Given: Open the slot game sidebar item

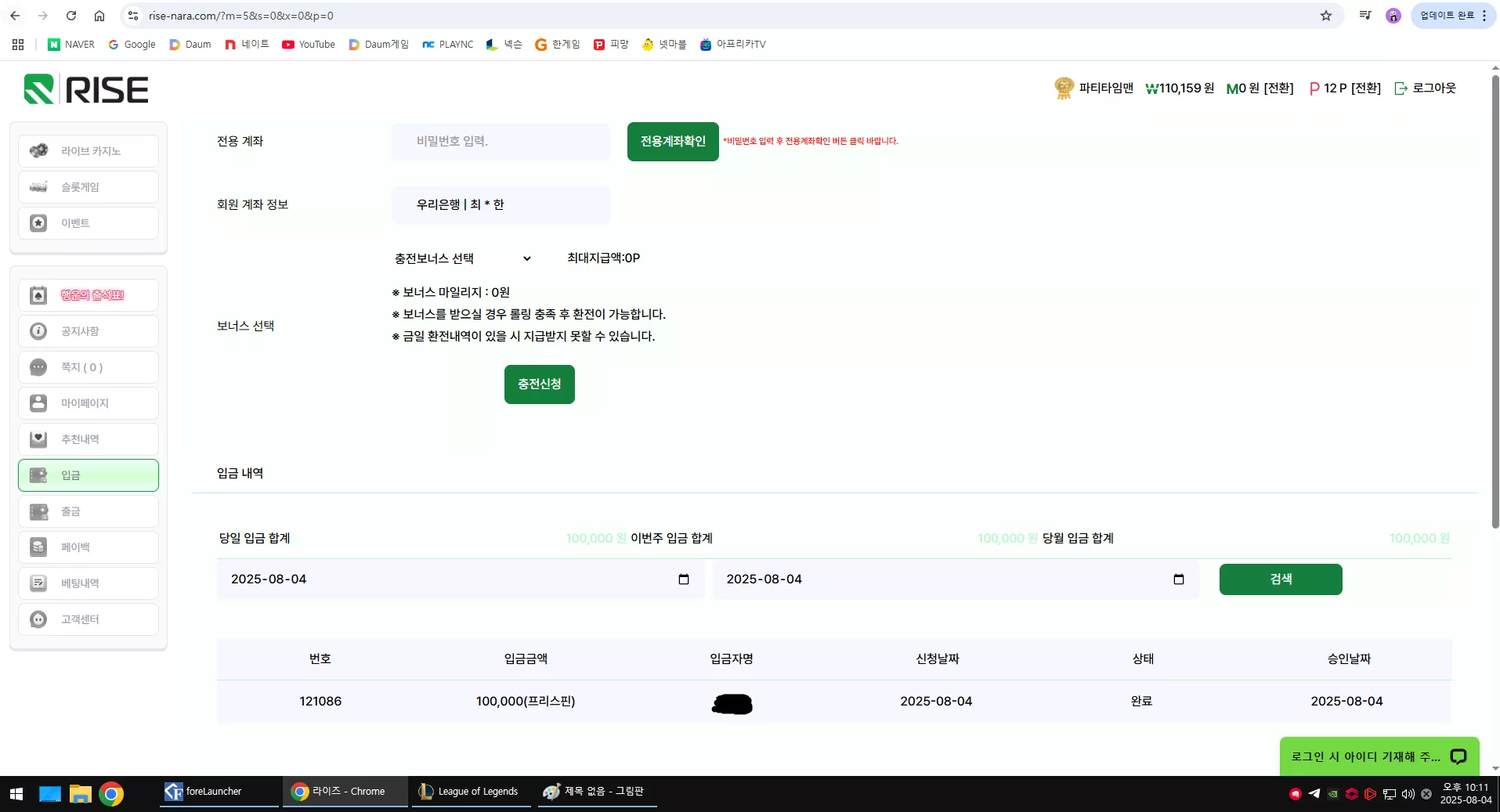Looking at the screenshot, I should 89,187.
